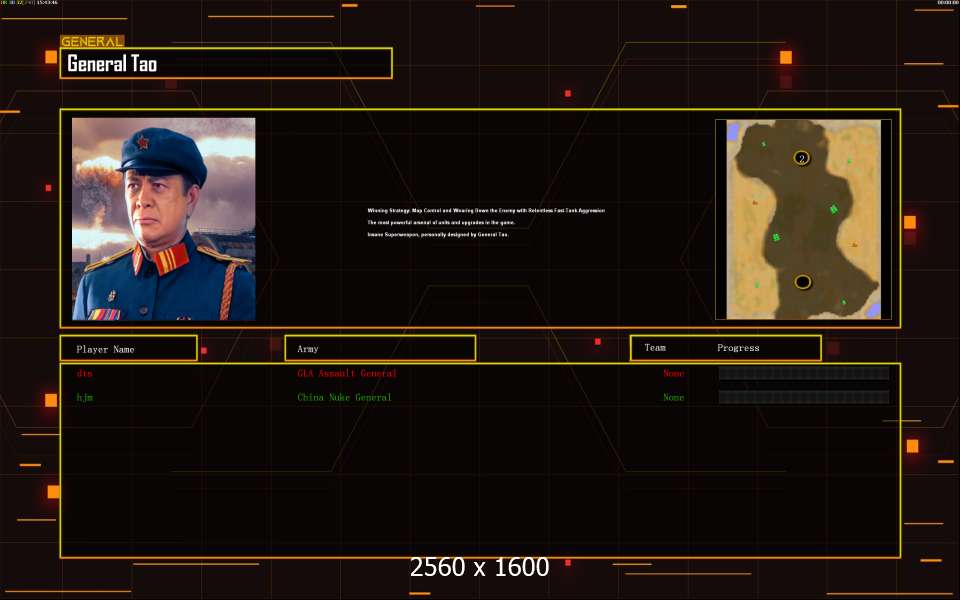Click the blue water corner at the minimap's top
Image resolution: width=960 pixels, height=600 pixels.
(733, 131)
